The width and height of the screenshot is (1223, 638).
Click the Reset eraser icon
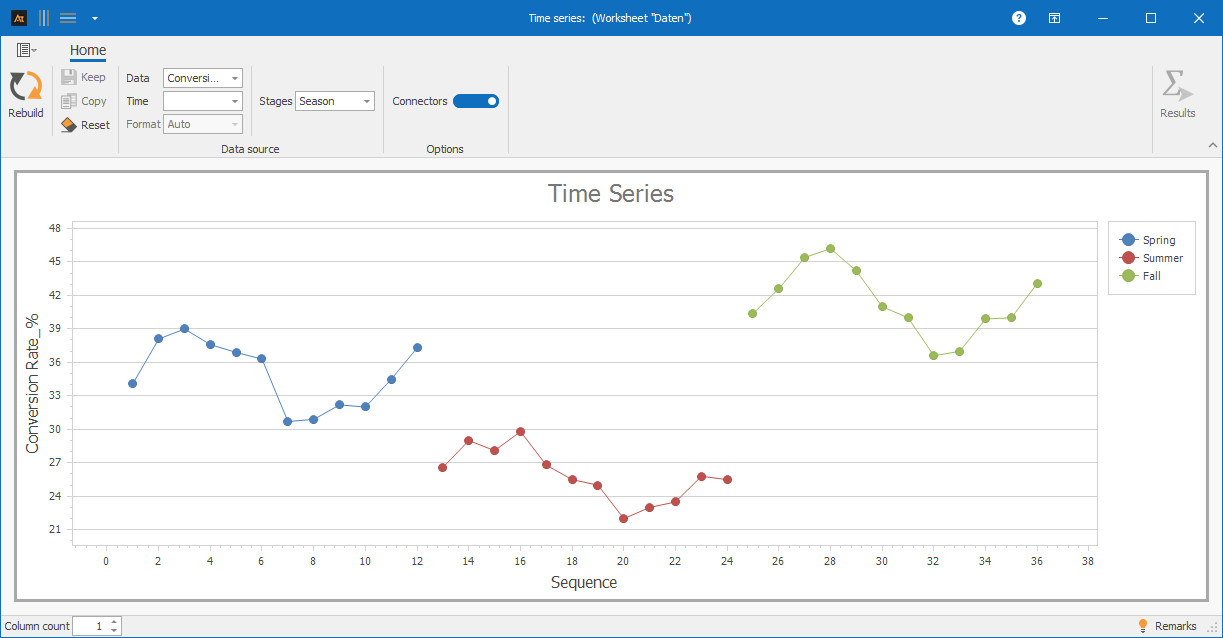tap(69, 125)
